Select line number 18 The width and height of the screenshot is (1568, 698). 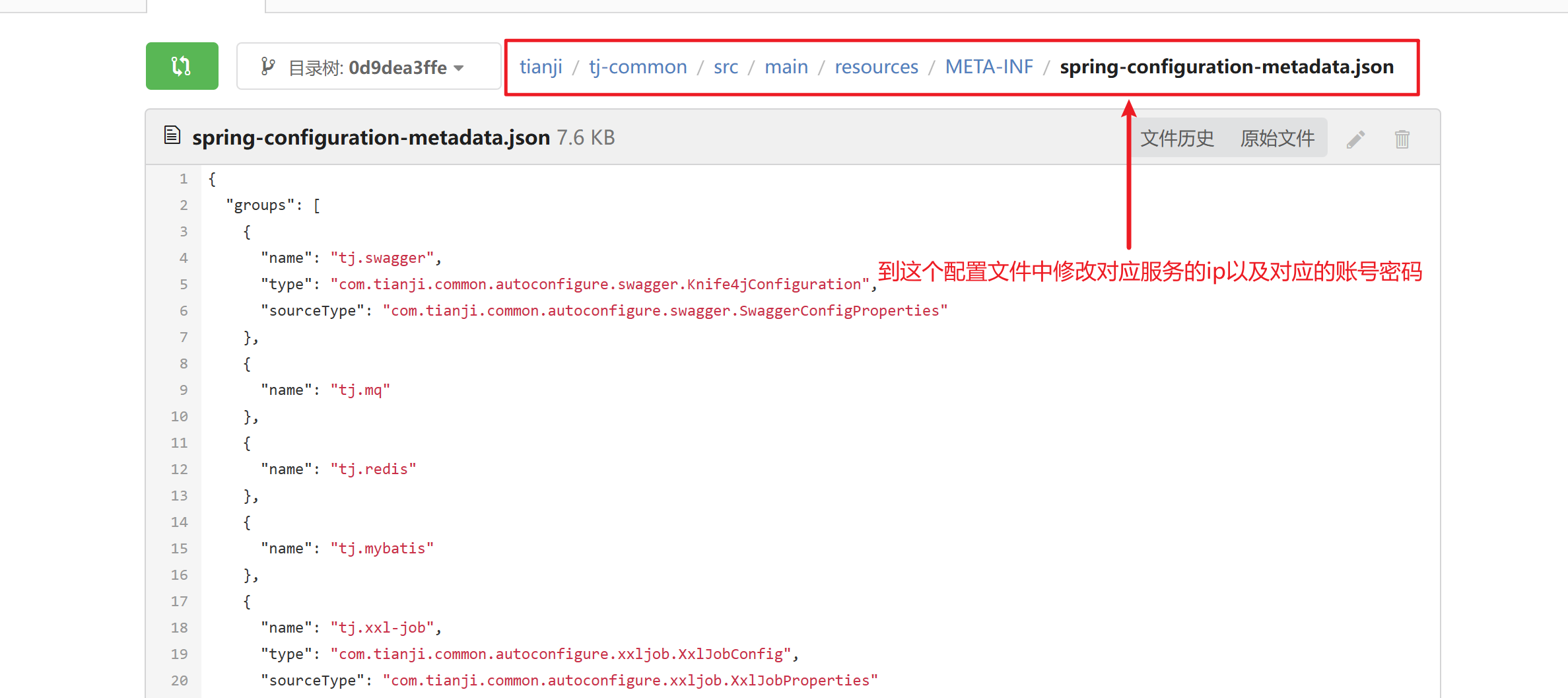click(180, 628)
